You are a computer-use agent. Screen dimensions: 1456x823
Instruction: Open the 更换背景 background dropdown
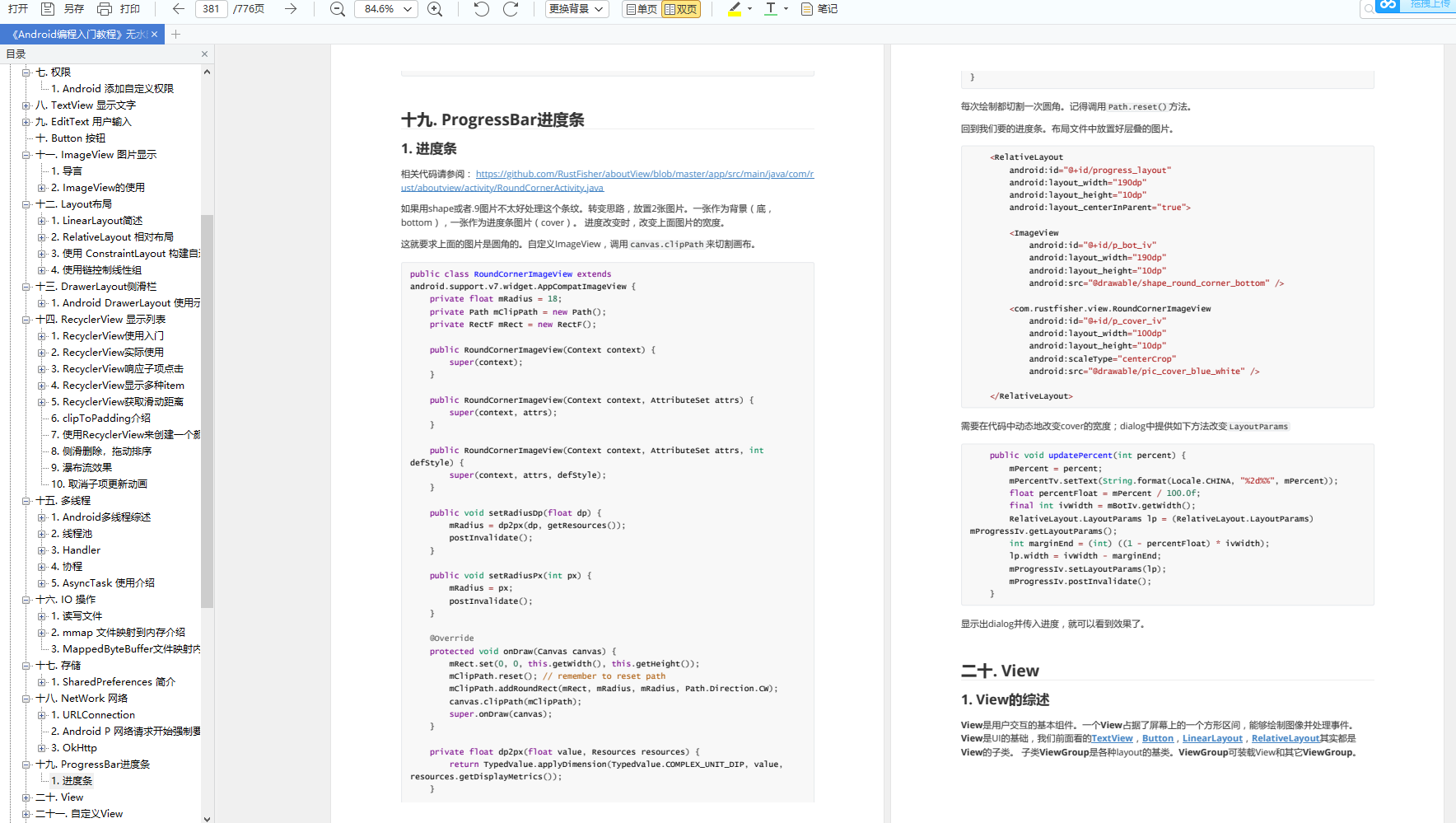point(576,9)
